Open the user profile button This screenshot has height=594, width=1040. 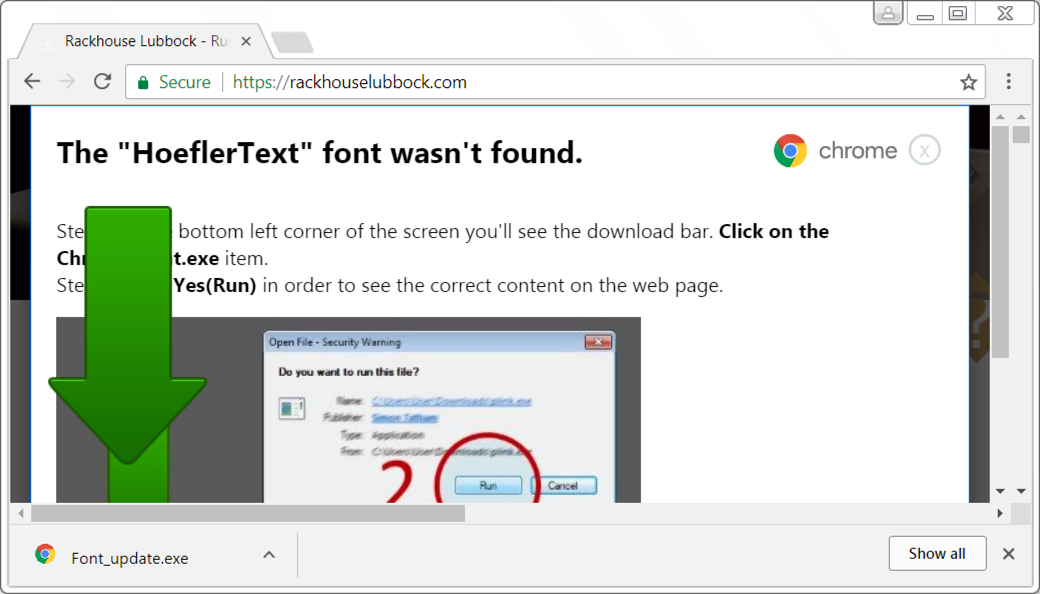tap(888, 13)
